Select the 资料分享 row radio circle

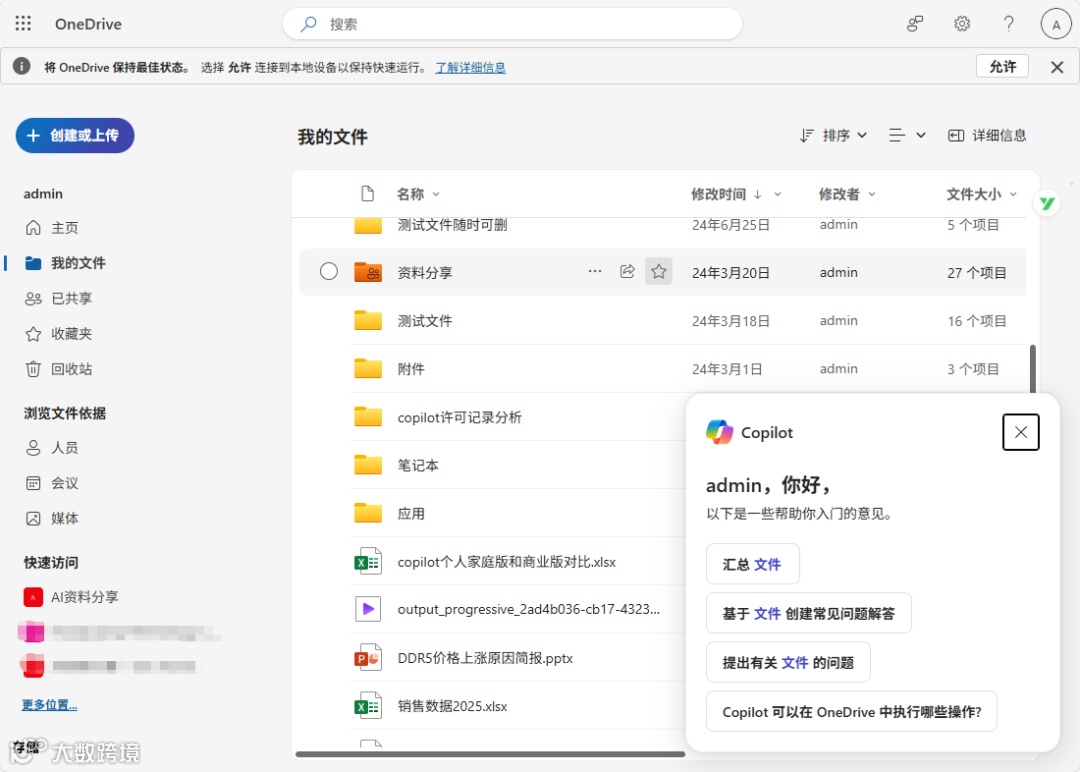pos(329,271)
